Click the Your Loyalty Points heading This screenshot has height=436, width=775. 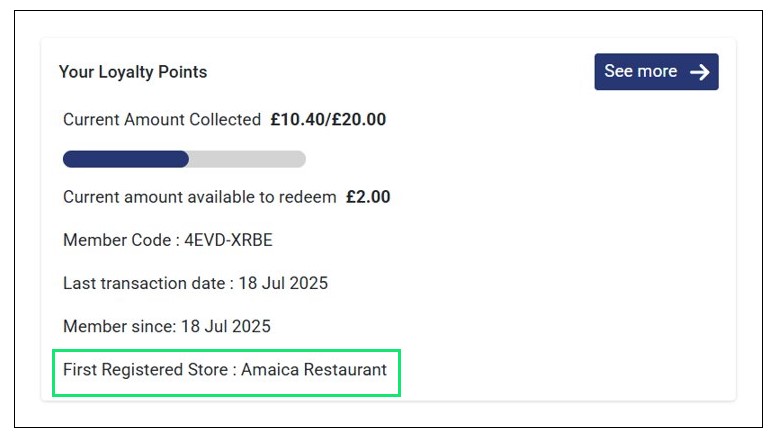coord(133,72)
